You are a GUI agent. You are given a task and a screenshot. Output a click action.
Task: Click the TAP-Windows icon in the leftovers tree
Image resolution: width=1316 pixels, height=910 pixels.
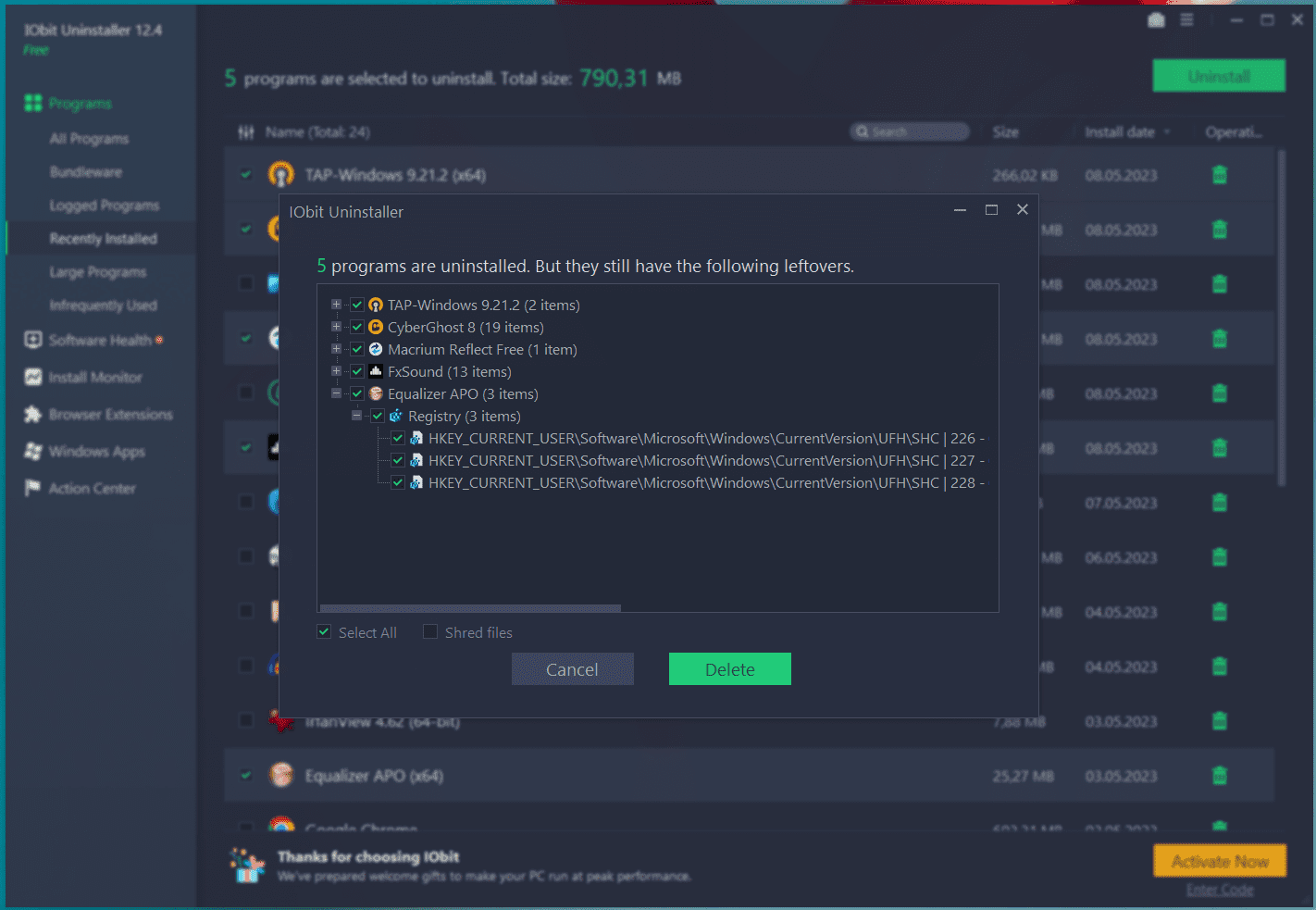pos(376,305)
